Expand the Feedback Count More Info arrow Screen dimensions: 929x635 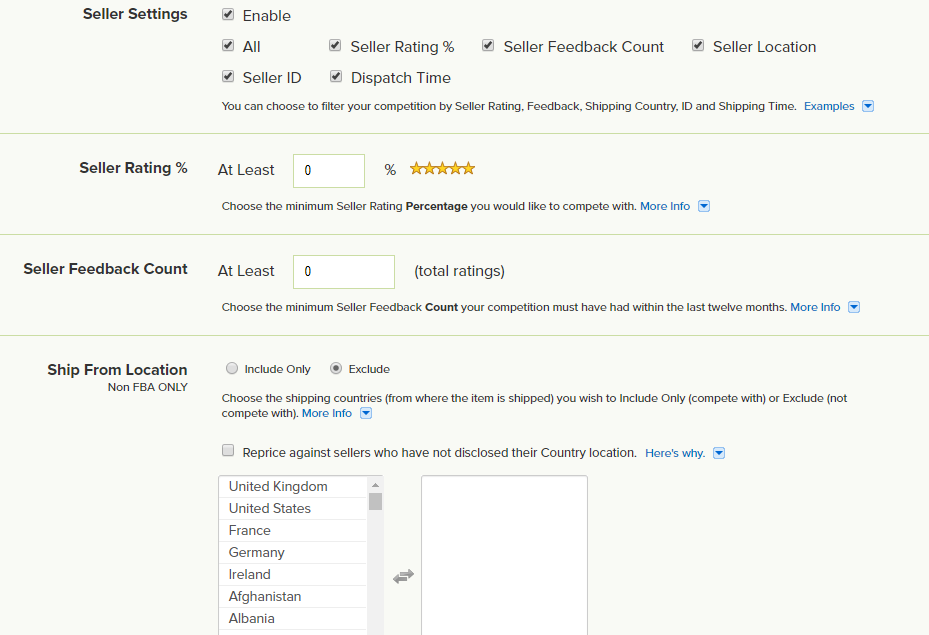(854, 307)
